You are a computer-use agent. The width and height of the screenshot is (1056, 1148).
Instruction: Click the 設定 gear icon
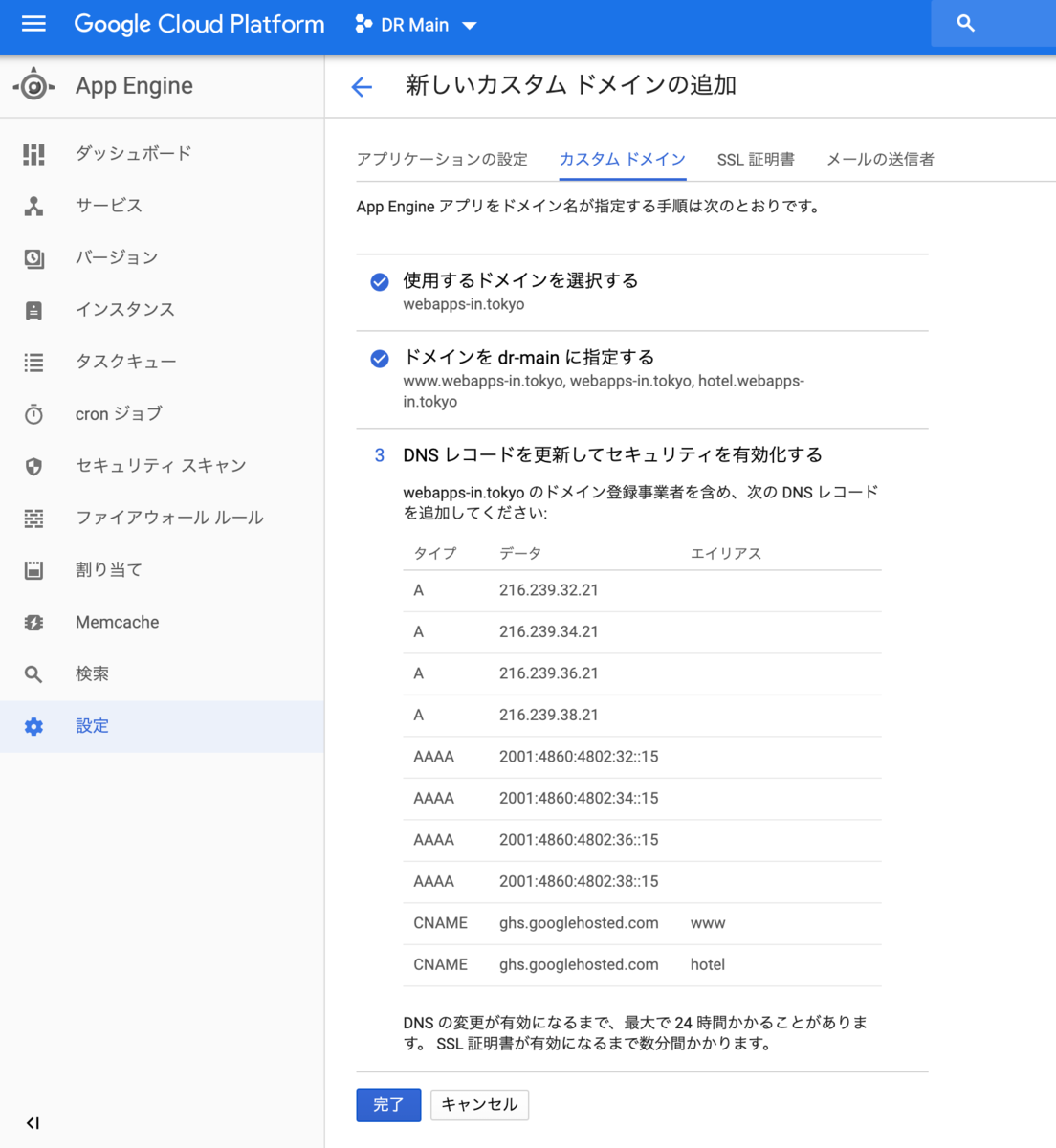(x=33, y=727)
